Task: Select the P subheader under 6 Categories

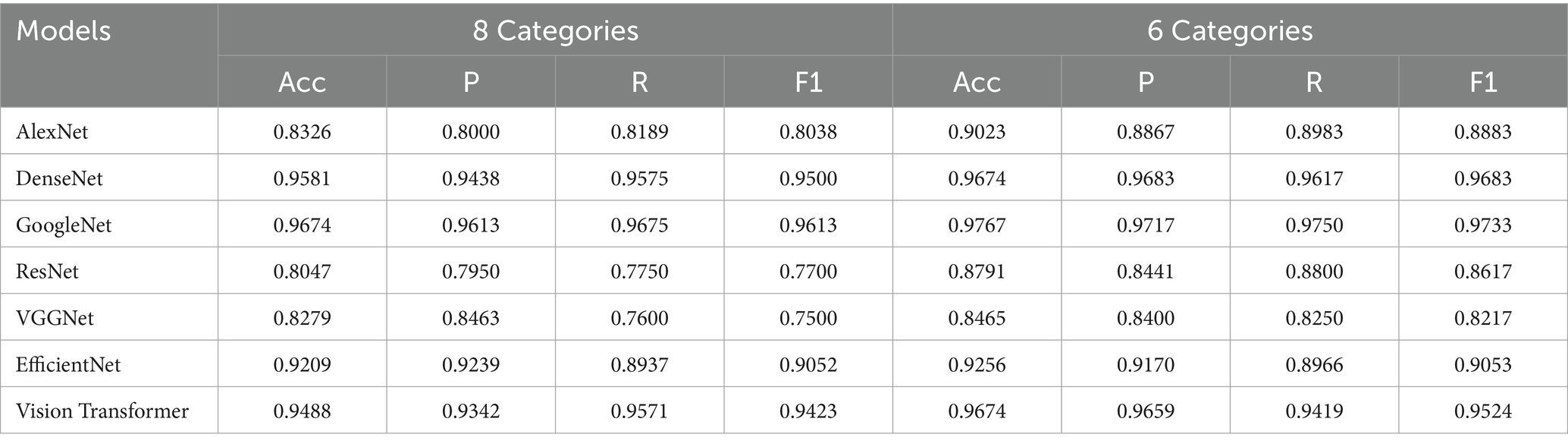Action: coord(1146,82)
